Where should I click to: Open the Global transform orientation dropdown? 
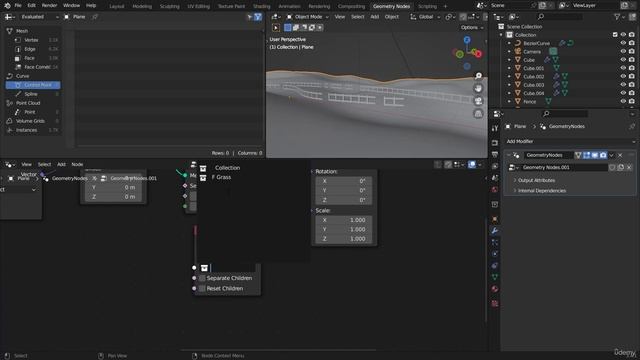pos(425,17)
